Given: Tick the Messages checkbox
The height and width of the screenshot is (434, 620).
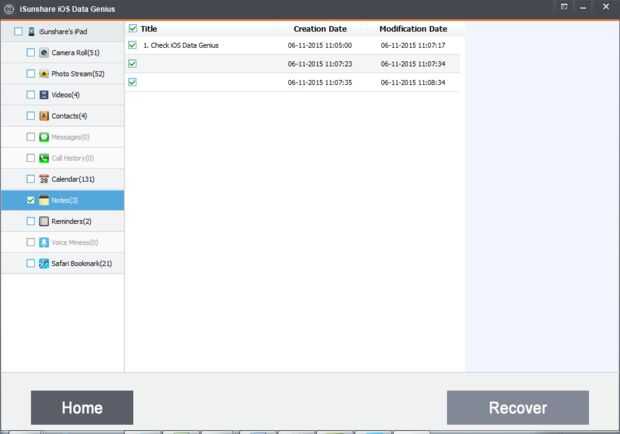Looking at the screenshot, I should (30, 137).
